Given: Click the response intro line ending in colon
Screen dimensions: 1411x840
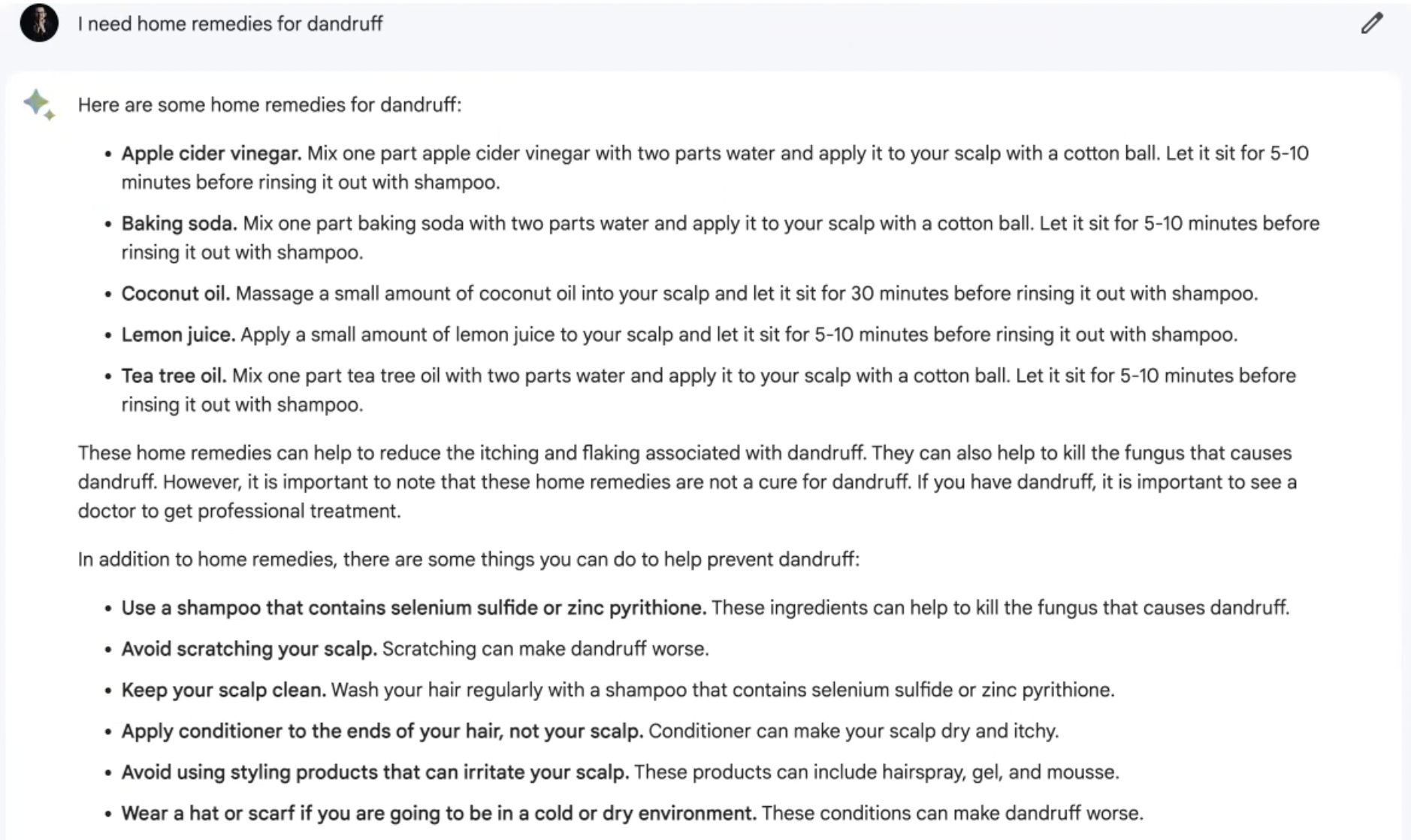Looking at the screenshot, I should (x=269, y=104).
